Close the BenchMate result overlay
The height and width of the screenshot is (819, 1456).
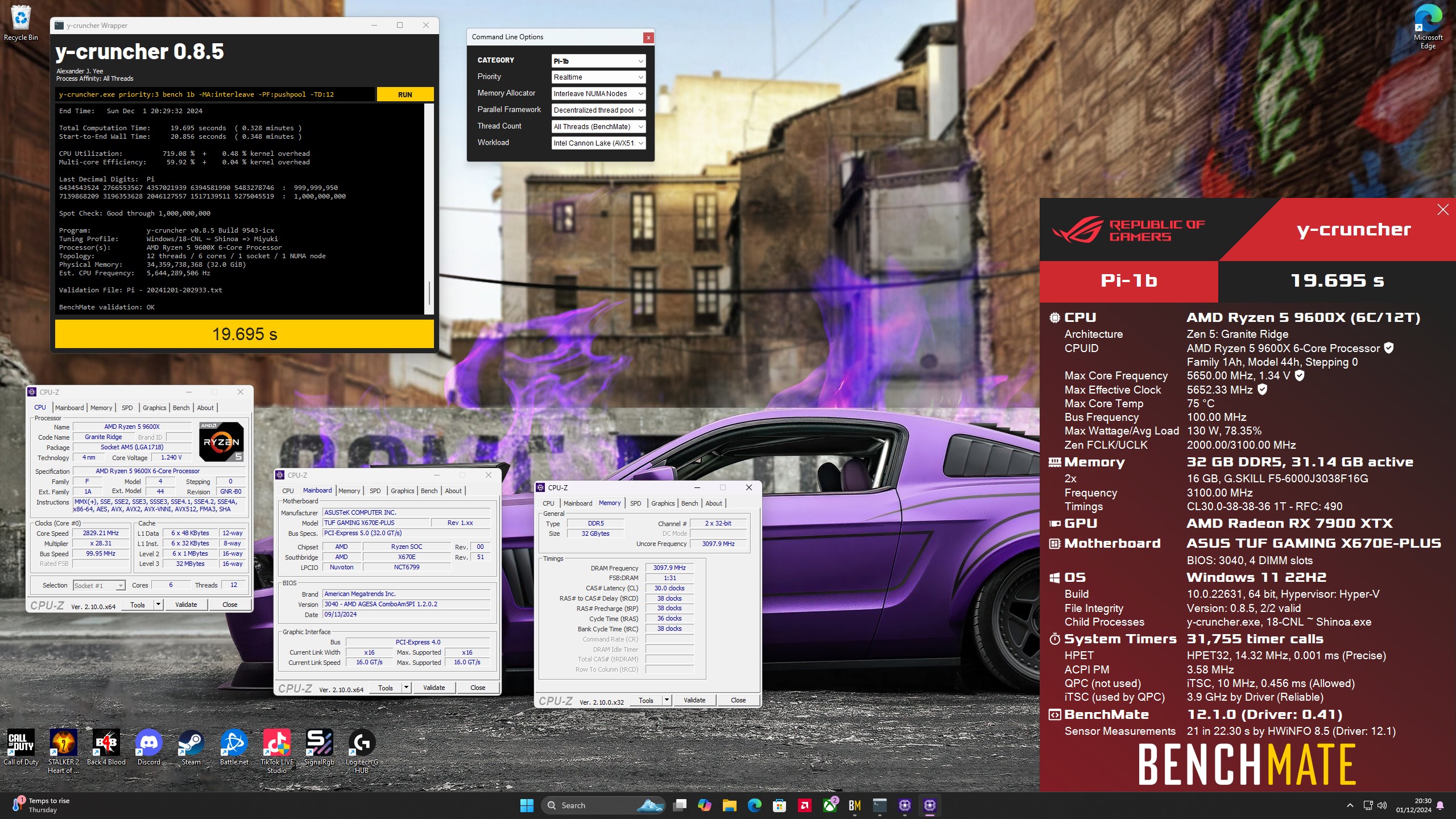click(1443, 210)
